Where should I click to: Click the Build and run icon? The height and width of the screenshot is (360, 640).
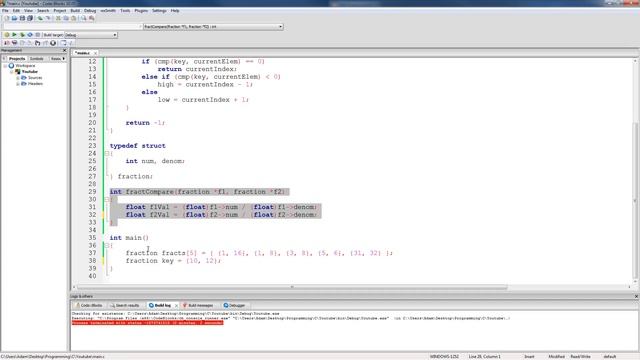tap(22, 35)
